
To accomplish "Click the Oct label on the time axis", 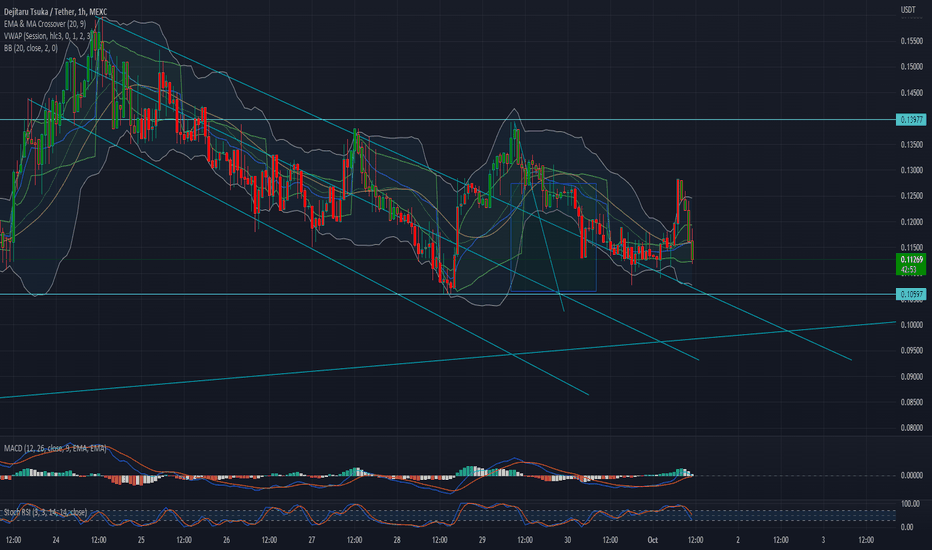I will [x=653, y=540].
